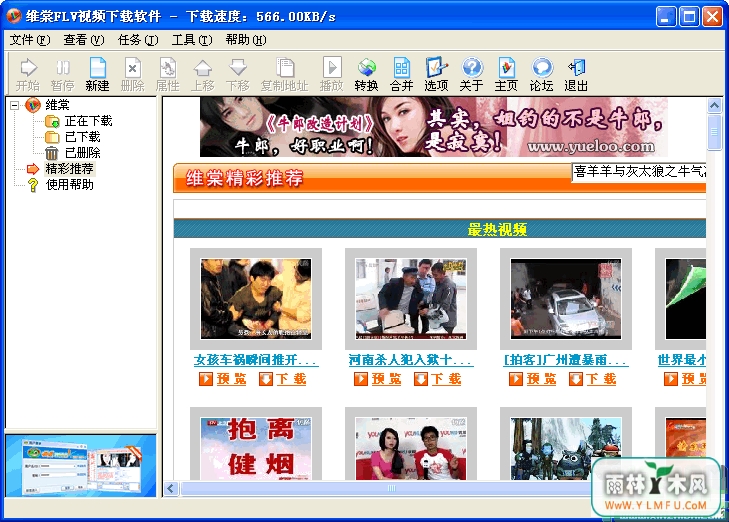Open video thumbnail [拍客]广州遭暴雨
Screen dimensions: 729x522
point(566,299)
